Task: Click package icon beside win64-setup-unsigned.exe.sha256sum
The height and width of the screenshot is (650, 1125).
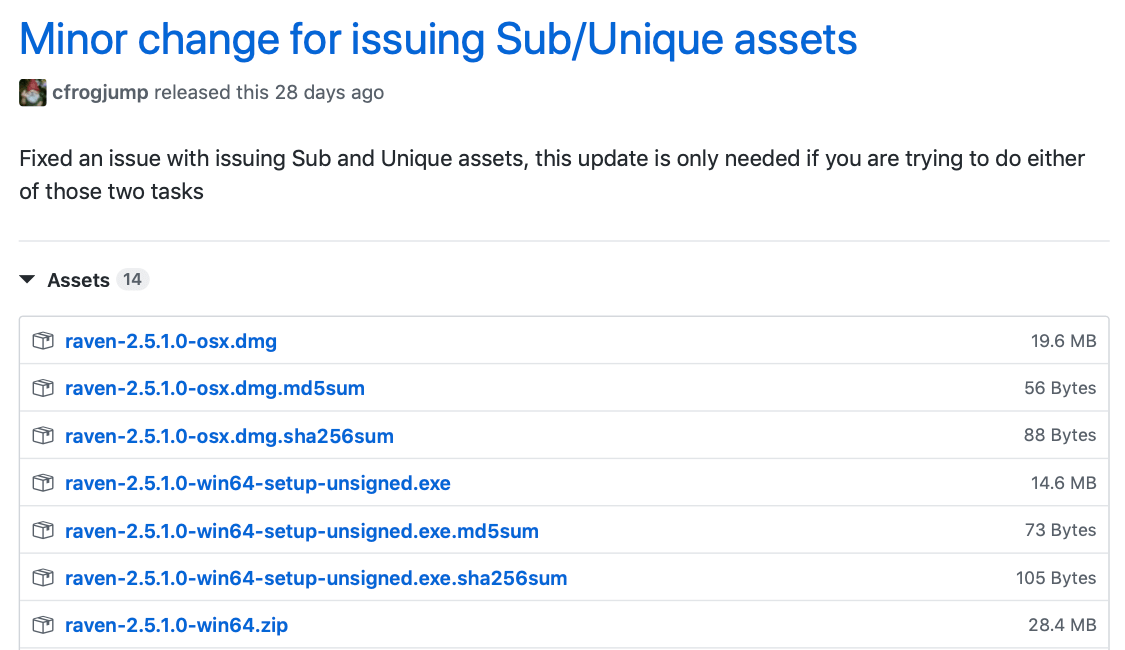Action: pyautogui.click(x=42, y=578)
